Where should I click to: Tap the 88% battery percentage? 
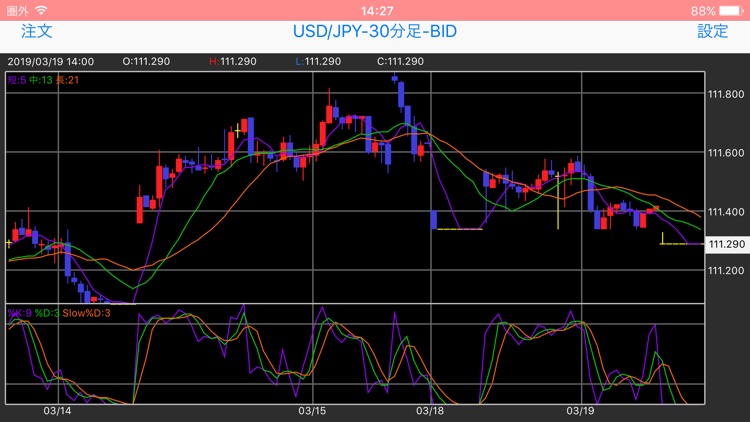(703, 11)
